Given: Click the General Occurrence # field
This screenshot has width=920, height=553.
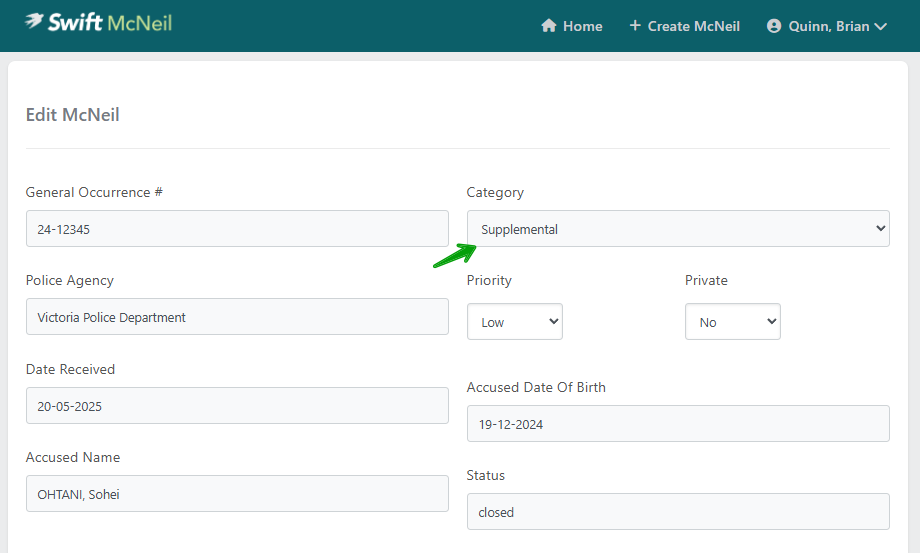Looking at the screenshot, I should coord(237,229).
